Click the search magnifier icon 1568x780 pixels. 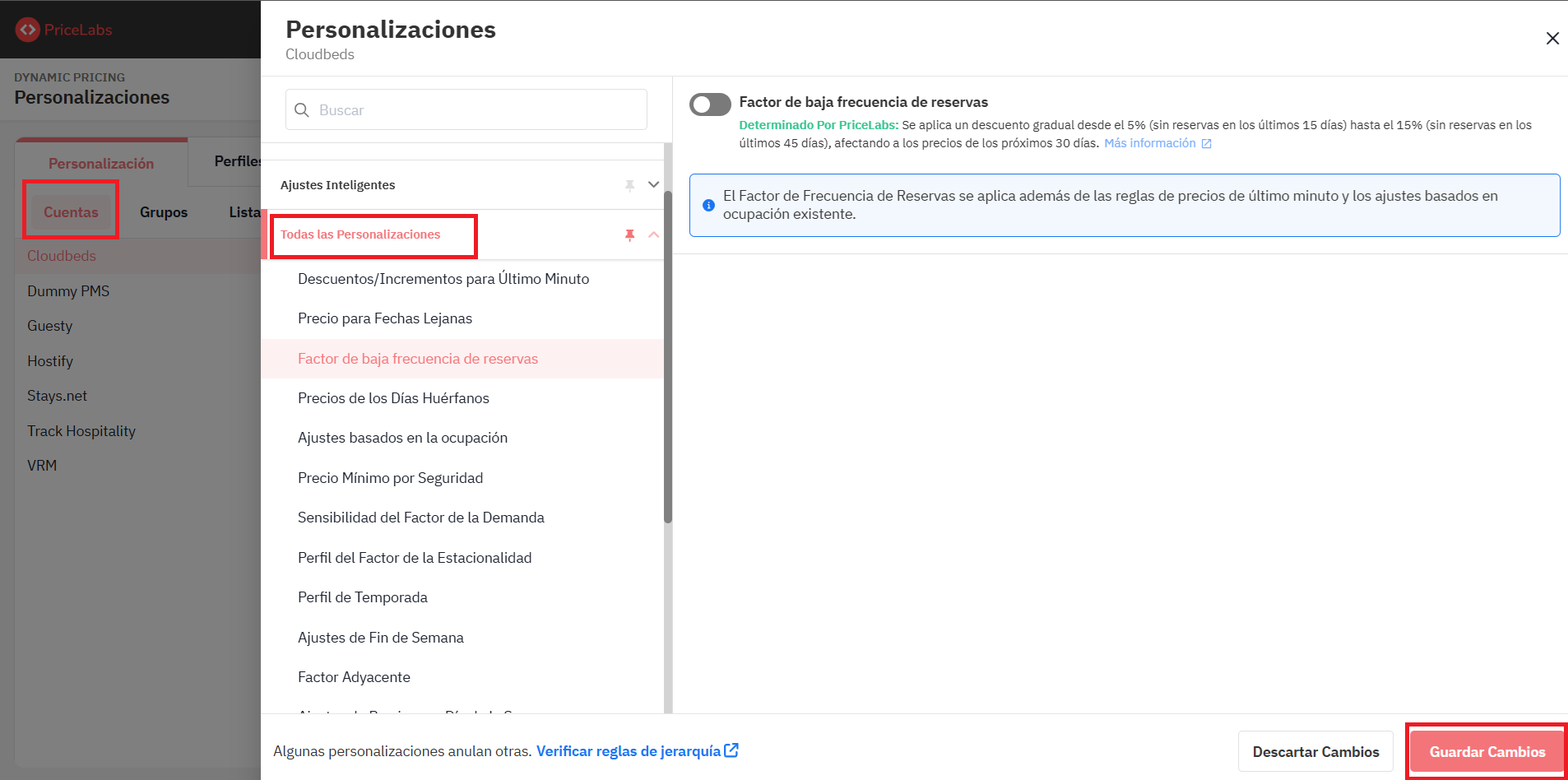pyautogui.click(x=302, y=110)
